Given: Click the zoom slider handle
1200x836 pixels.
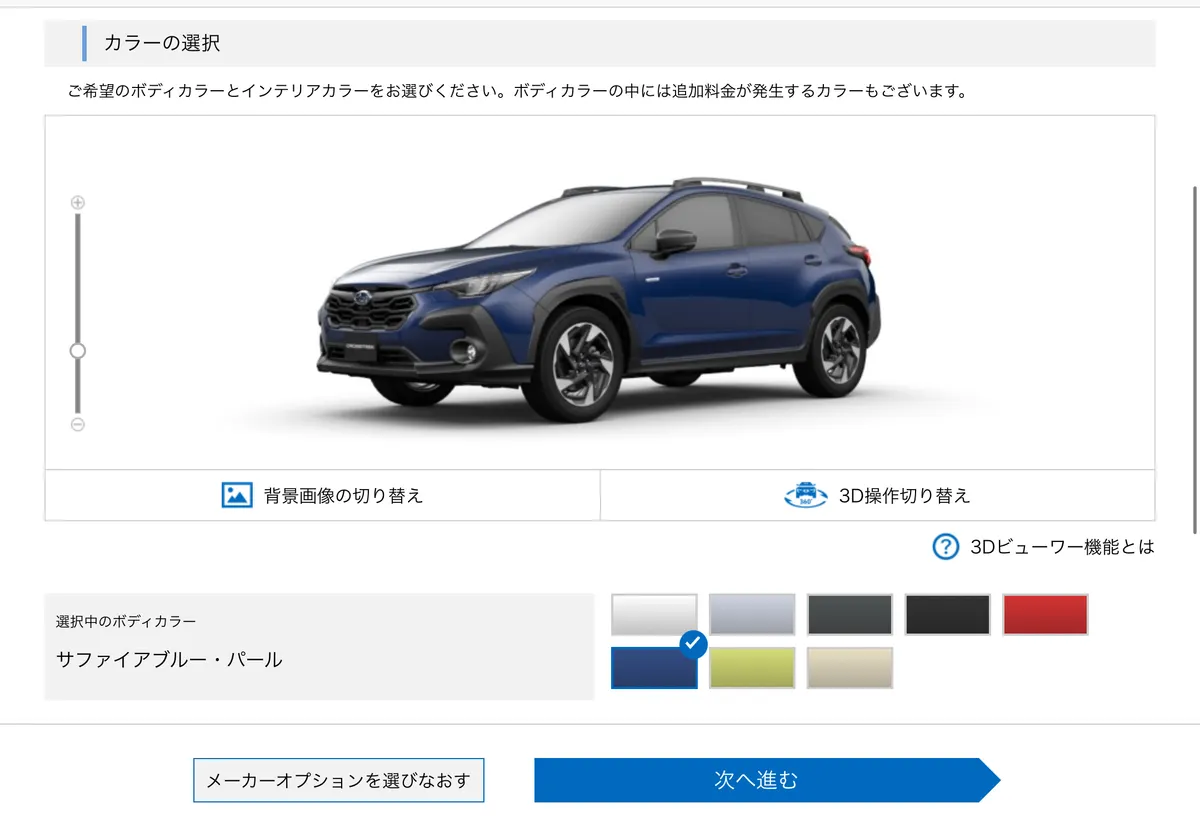Looking at the screenshot, I should 78,351.
